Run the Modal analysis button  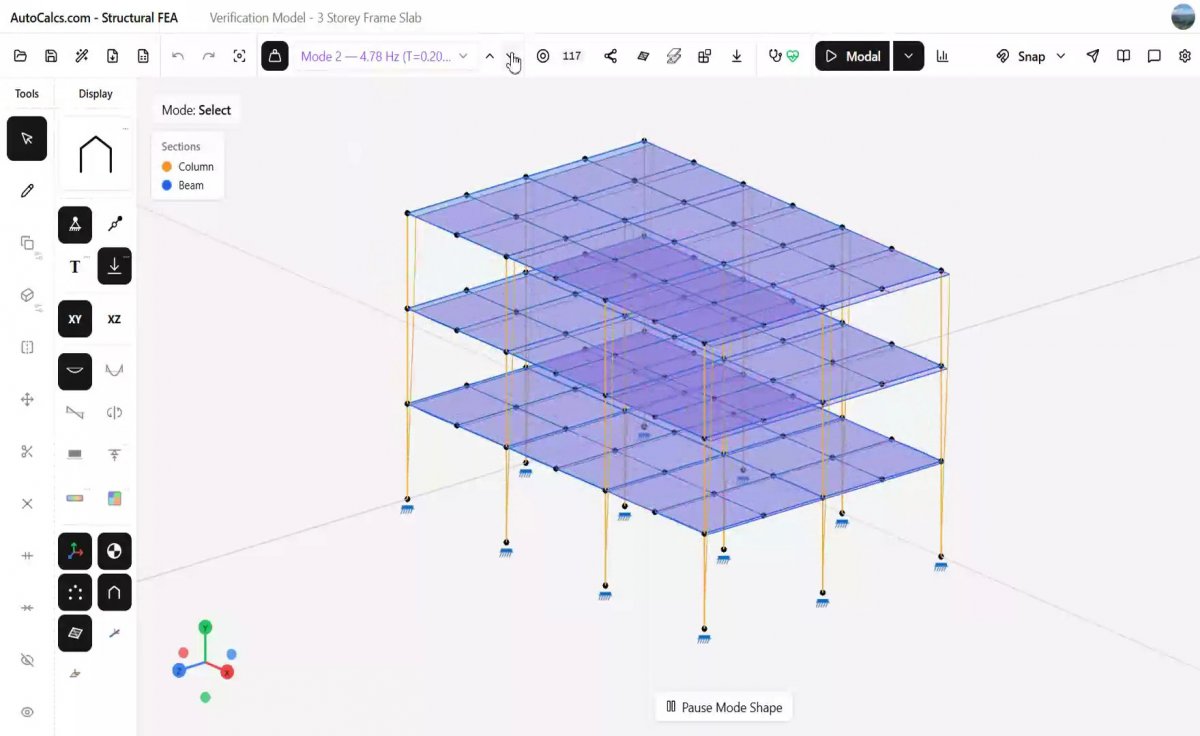852,56
